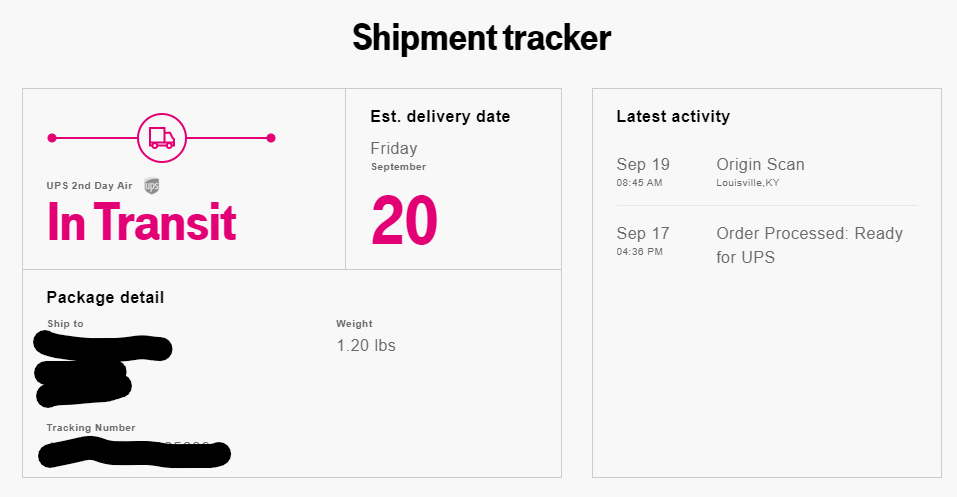Image resolution: width=957 pixels, height=497 pixels.
Task: Click the Sep 17 activity date
Action: (643, 233)
